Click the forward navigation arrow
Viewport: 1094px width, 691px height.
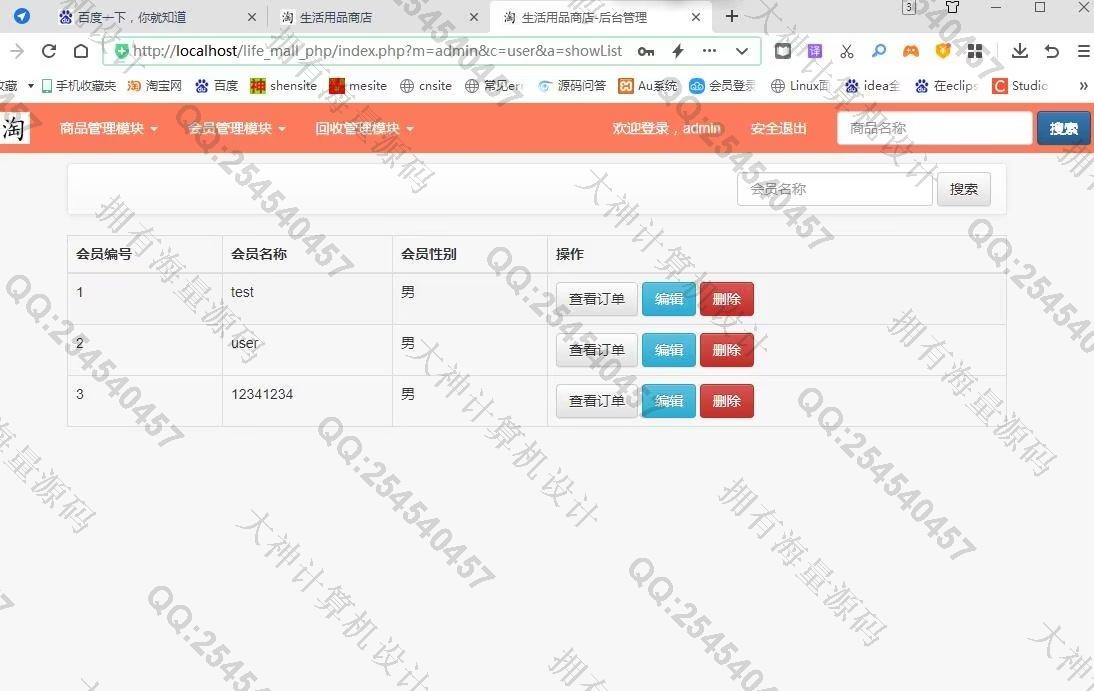click(17, 51)
